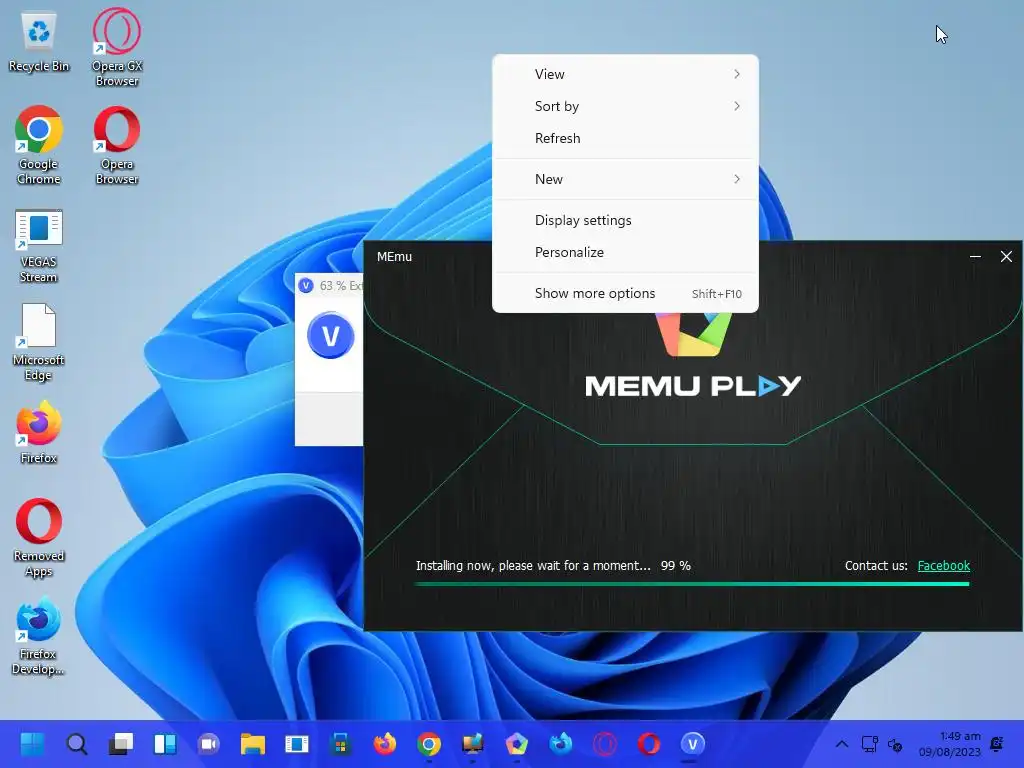Expand the New submenu
The width and height of the screenshot is (1024, 768).
[x=625, y=179]
